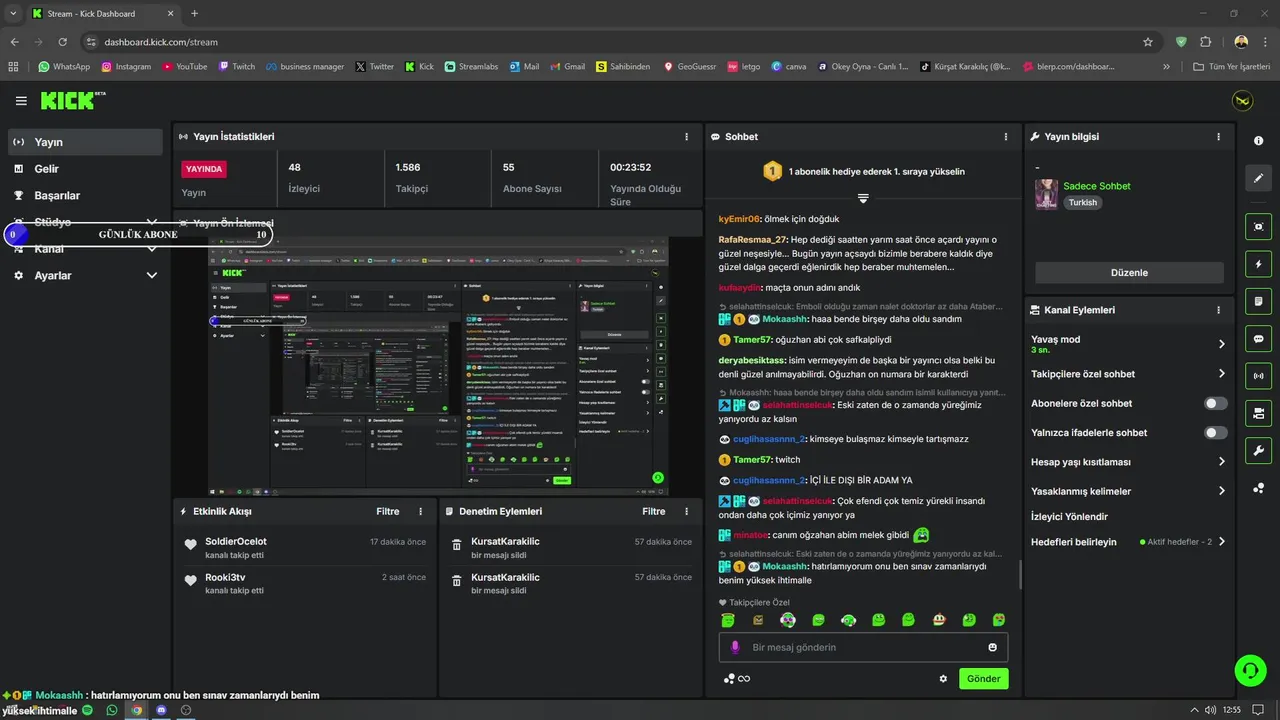
Task: Expand the Kanal sidebar section
Action: pyautogui.click(x=152, y=249)
